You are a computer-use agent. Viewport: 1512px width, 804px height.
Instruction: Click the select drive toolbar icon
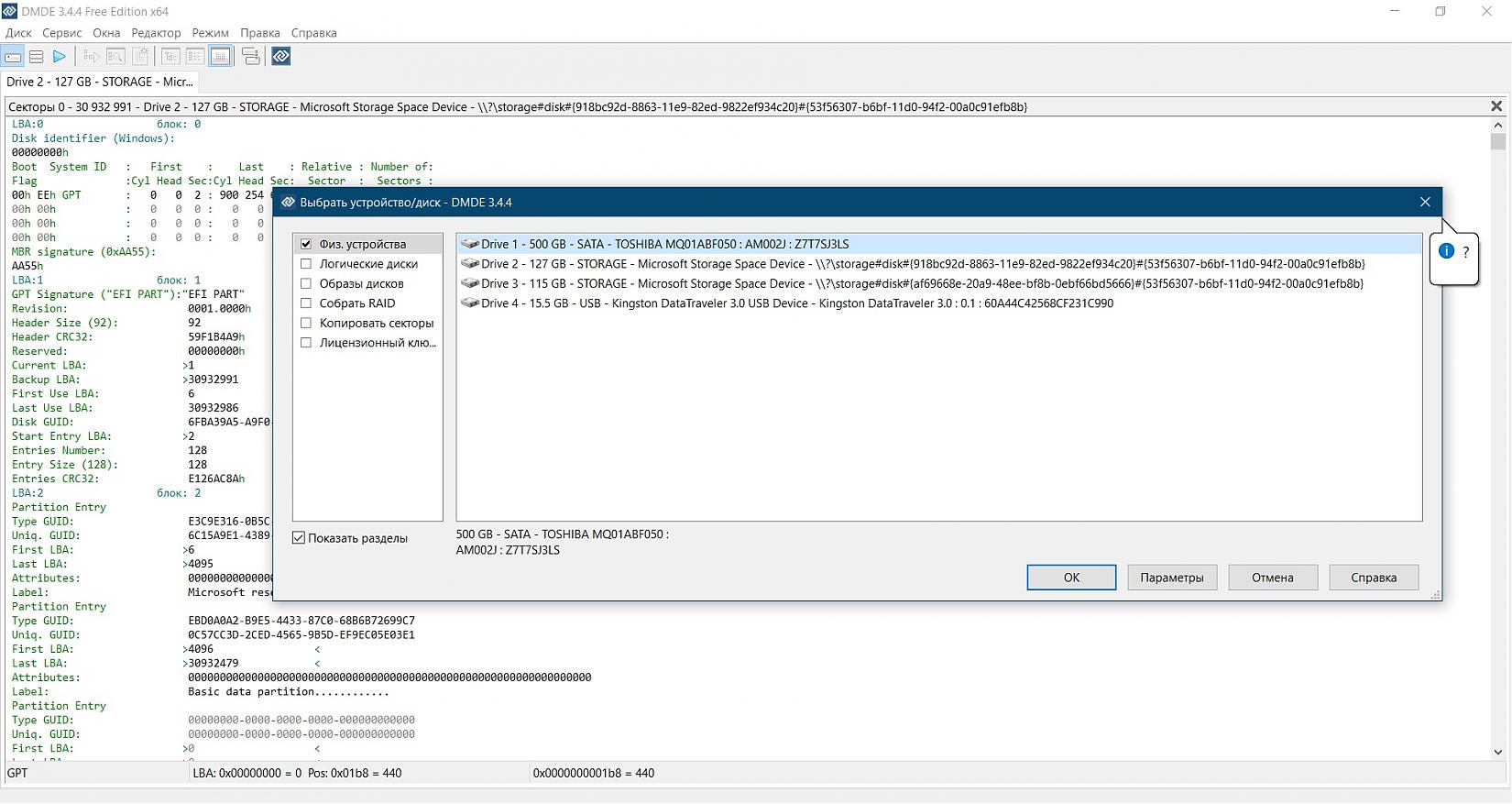click(x=13, y=57)
